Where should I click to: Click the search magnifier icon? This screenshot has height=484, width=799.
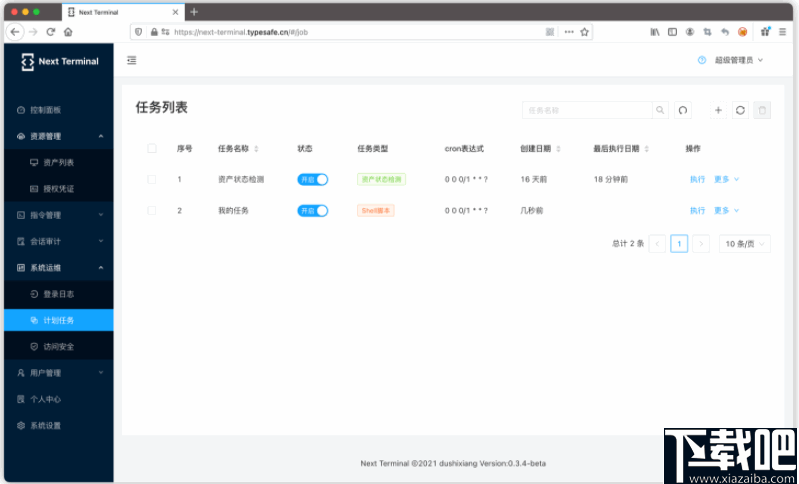coord(660,110)
